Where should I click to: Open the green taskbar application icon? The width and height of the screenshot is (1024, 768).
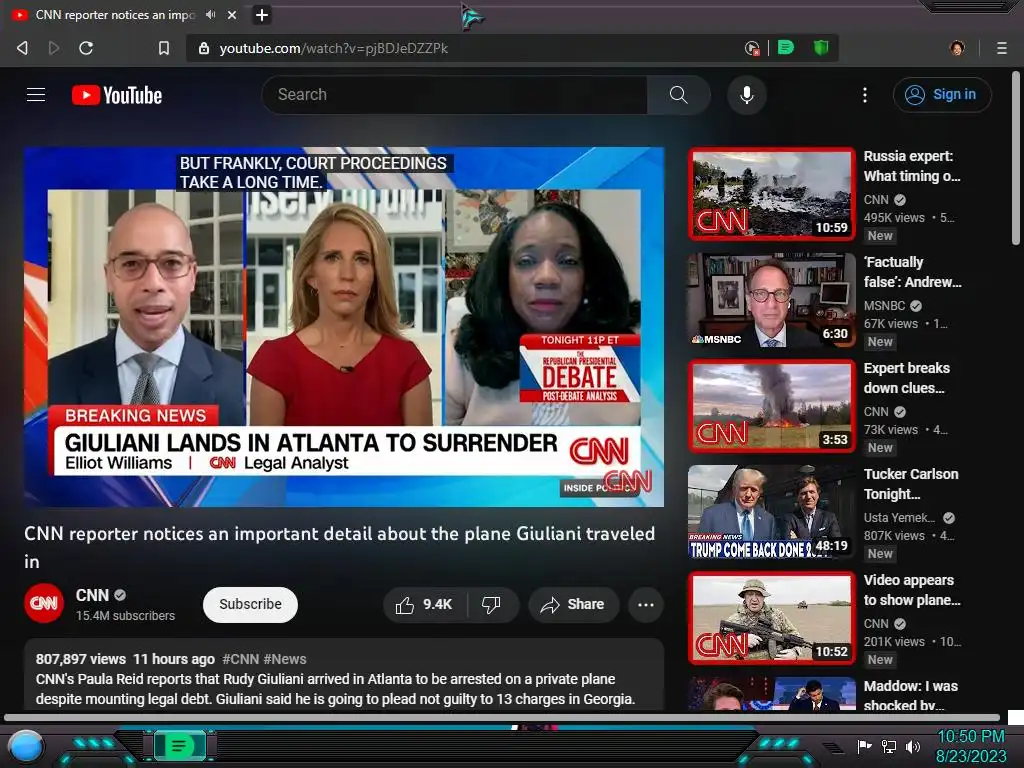click(179, 746)
